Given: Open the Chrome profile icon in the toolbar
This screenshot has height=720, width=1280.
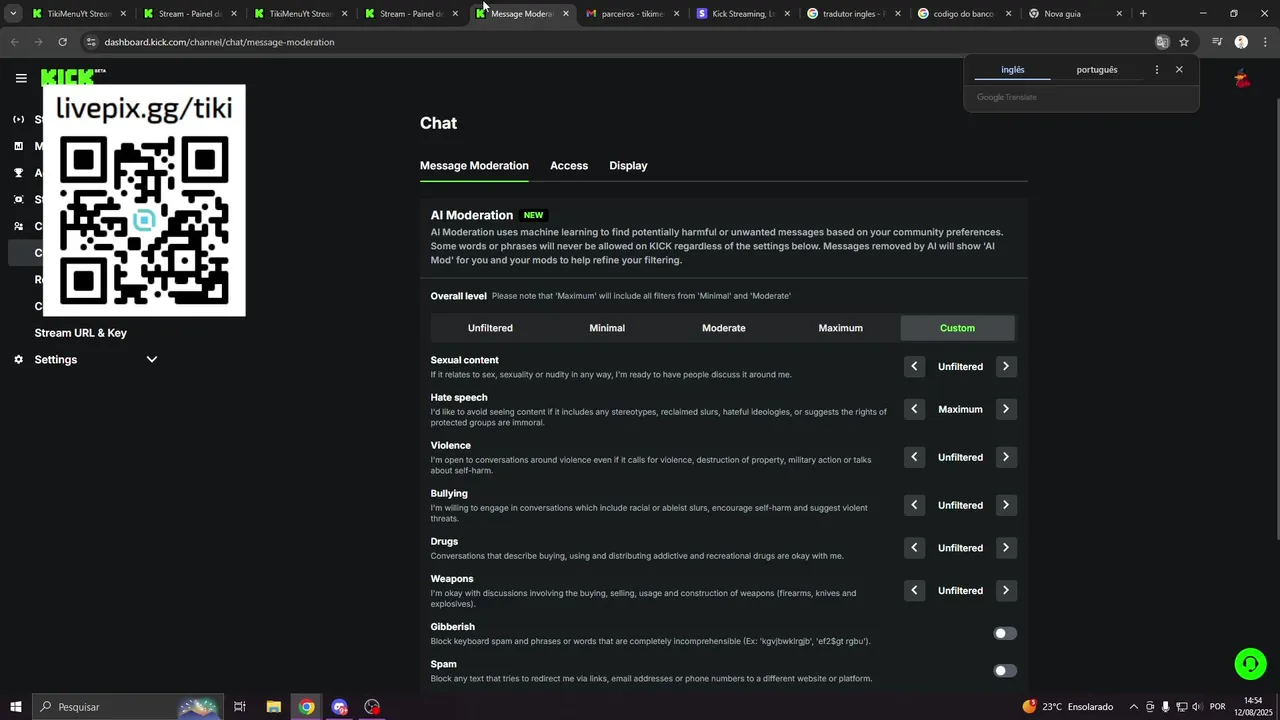Looking at the screenshot, I should click(x=1241, y=42).
